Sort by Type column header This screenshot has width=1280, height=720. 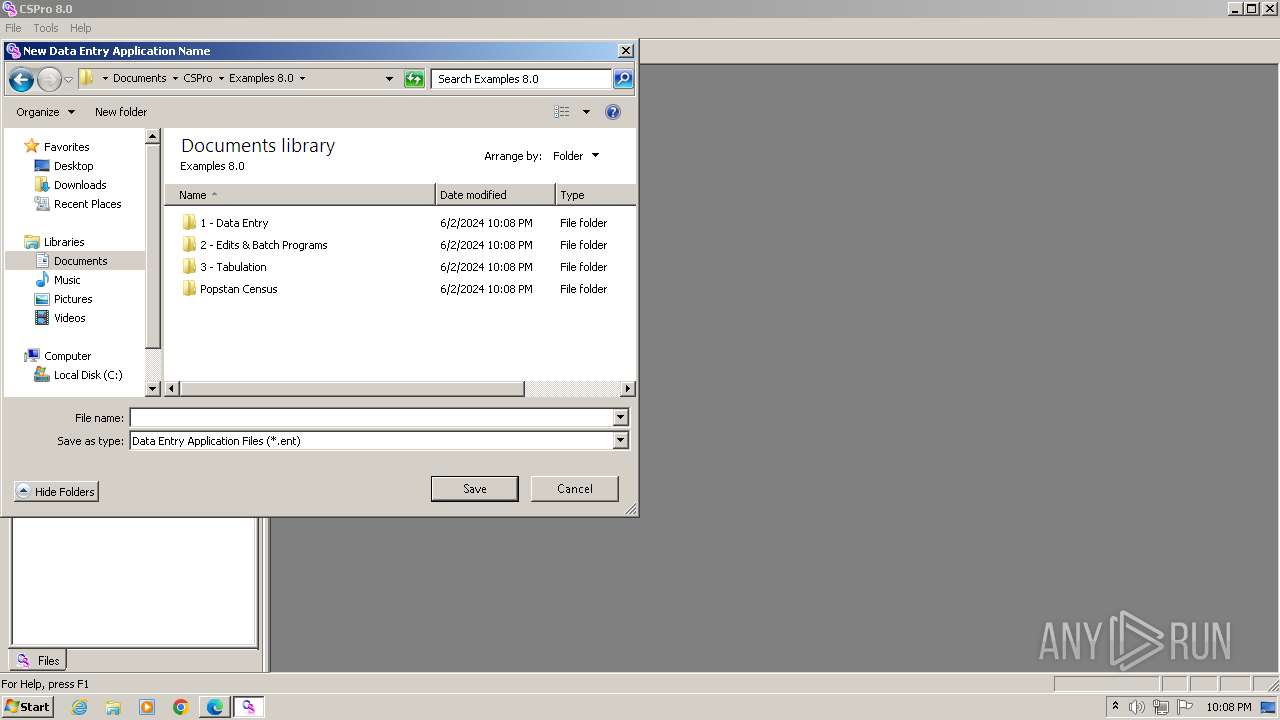click(595, 195)
